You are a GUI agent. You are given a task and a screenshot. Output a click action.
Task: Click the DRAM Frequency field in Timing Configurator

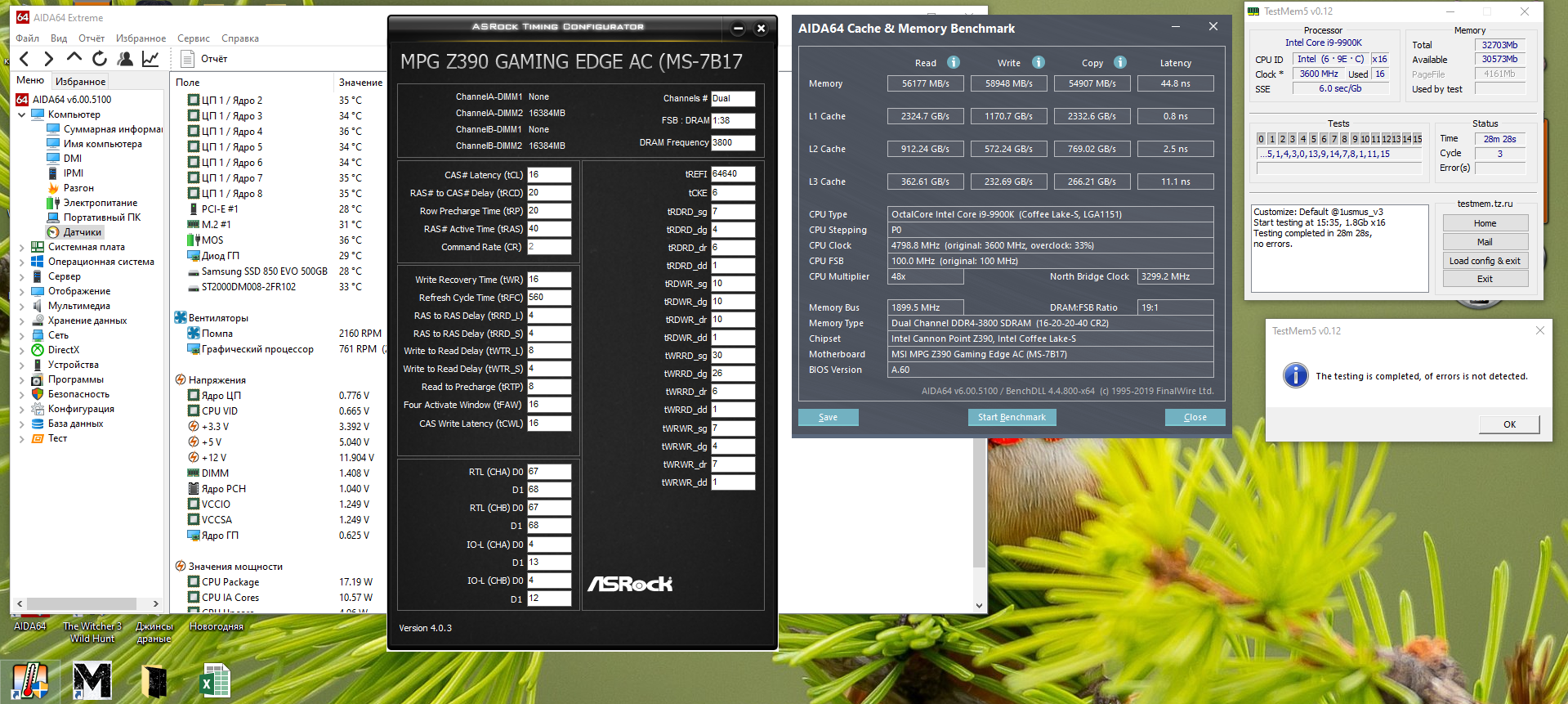(x=733, y=143)
